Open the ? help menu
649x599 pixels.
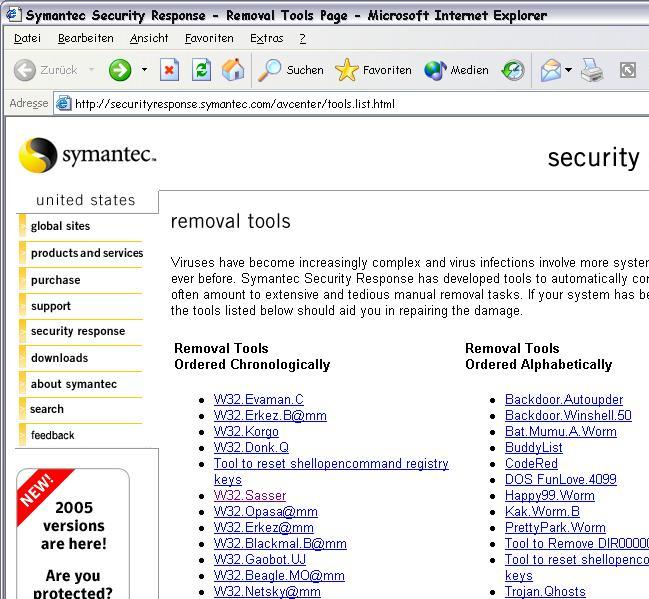pyautogui.click(x=303, y=38)
